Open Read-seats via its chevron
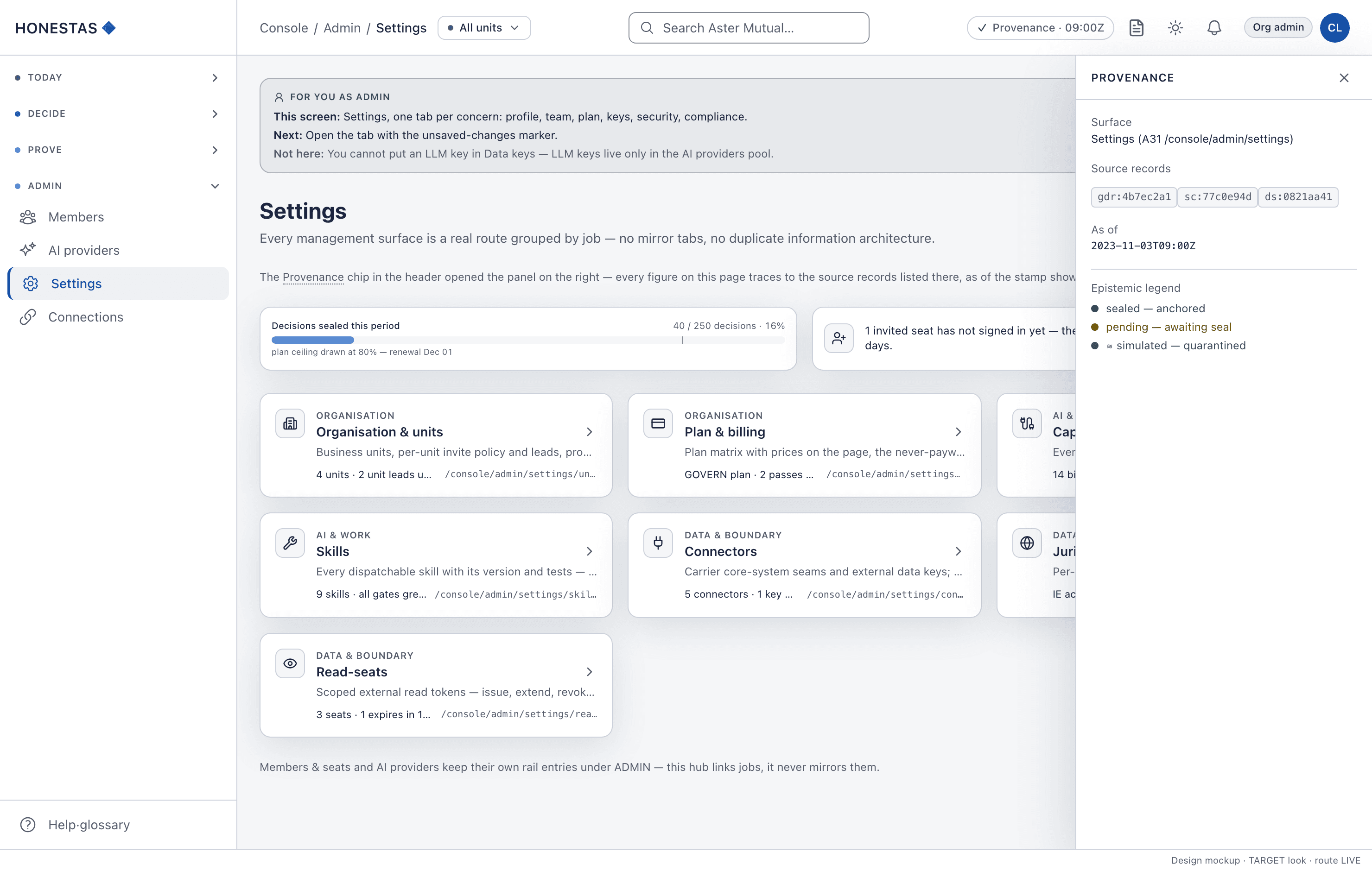Screen dimensions: 1372x871 tap(590, 672)
